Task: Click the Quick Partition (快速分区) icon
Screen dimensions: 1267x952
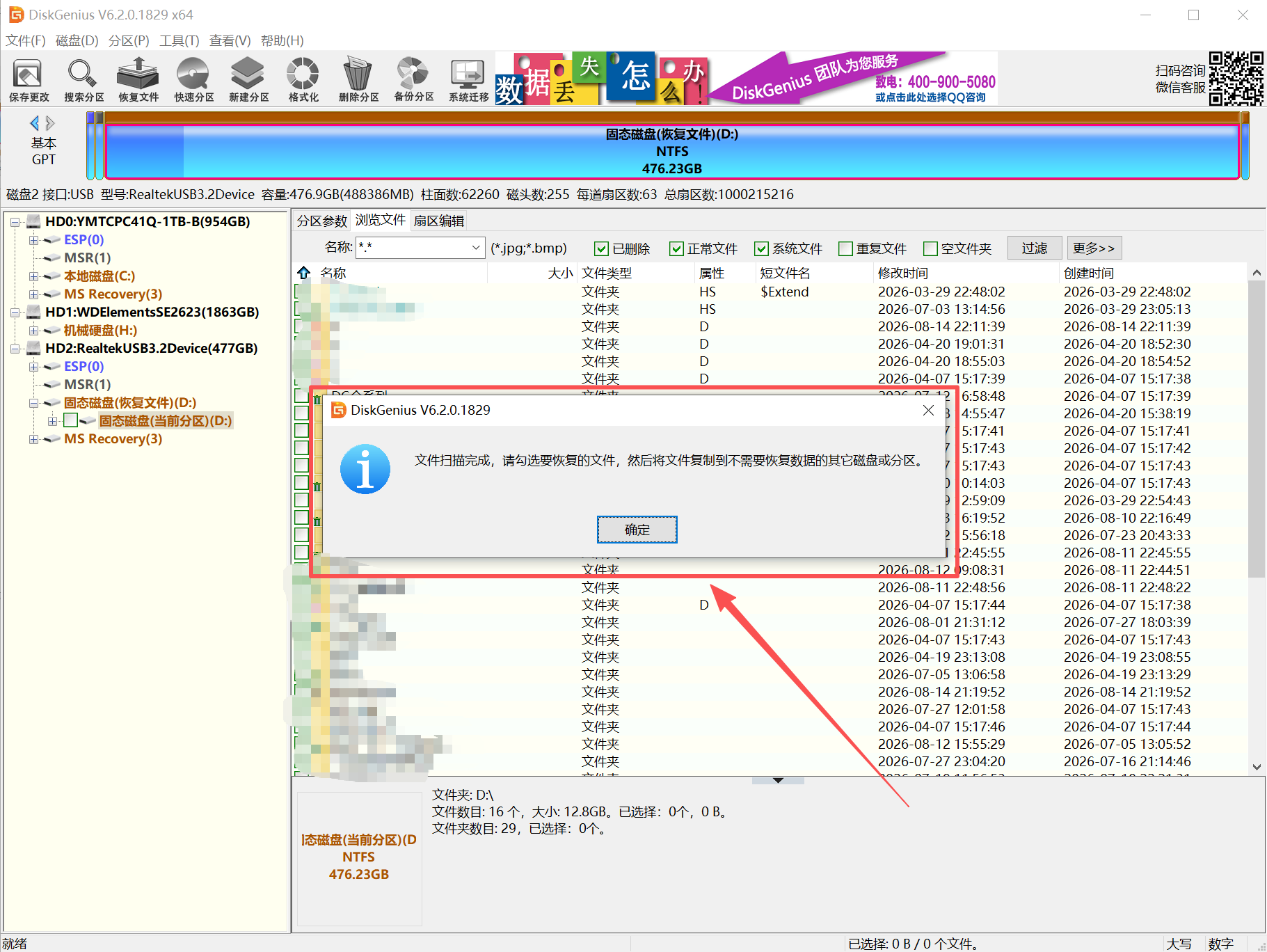Action: (x=193, y=79)
